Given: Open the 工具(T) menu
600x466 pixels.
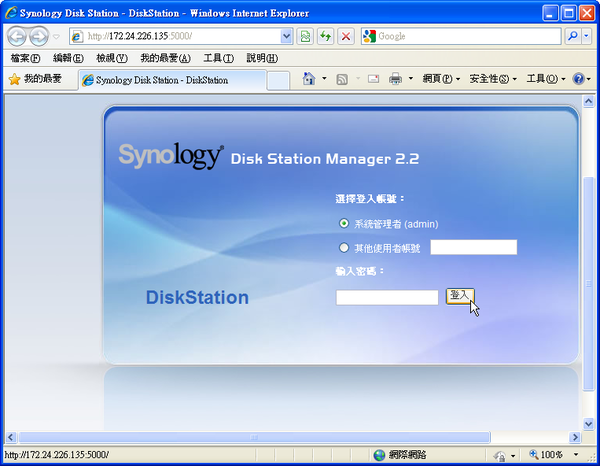Looking at the screenshot, I should click(218, 58).
